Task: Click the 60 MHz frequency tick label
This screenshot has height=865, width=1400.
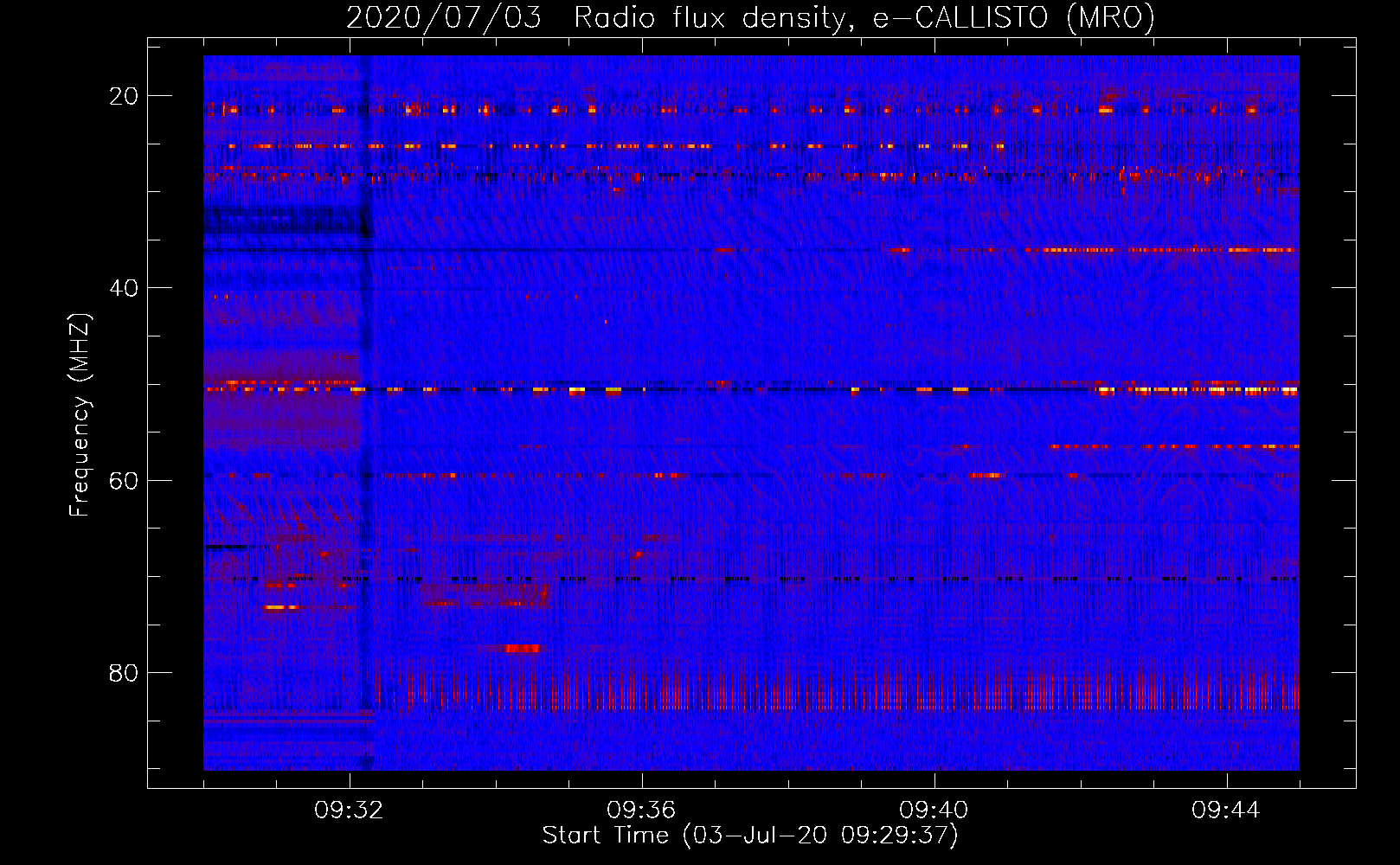Action: pyautogui.click(x=124, y=481)
